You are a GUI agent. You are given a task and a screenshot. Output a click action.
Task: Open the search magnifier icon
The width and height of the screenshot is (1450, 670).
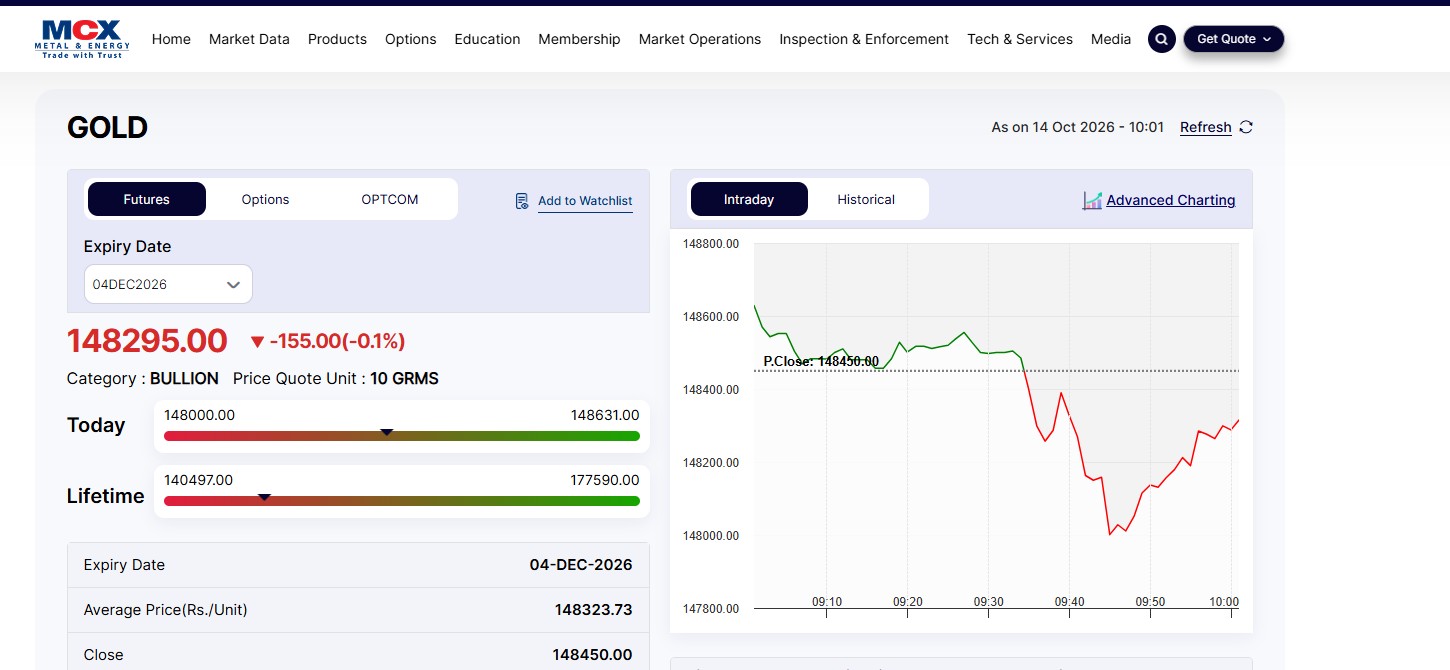tap(1161, 39)
